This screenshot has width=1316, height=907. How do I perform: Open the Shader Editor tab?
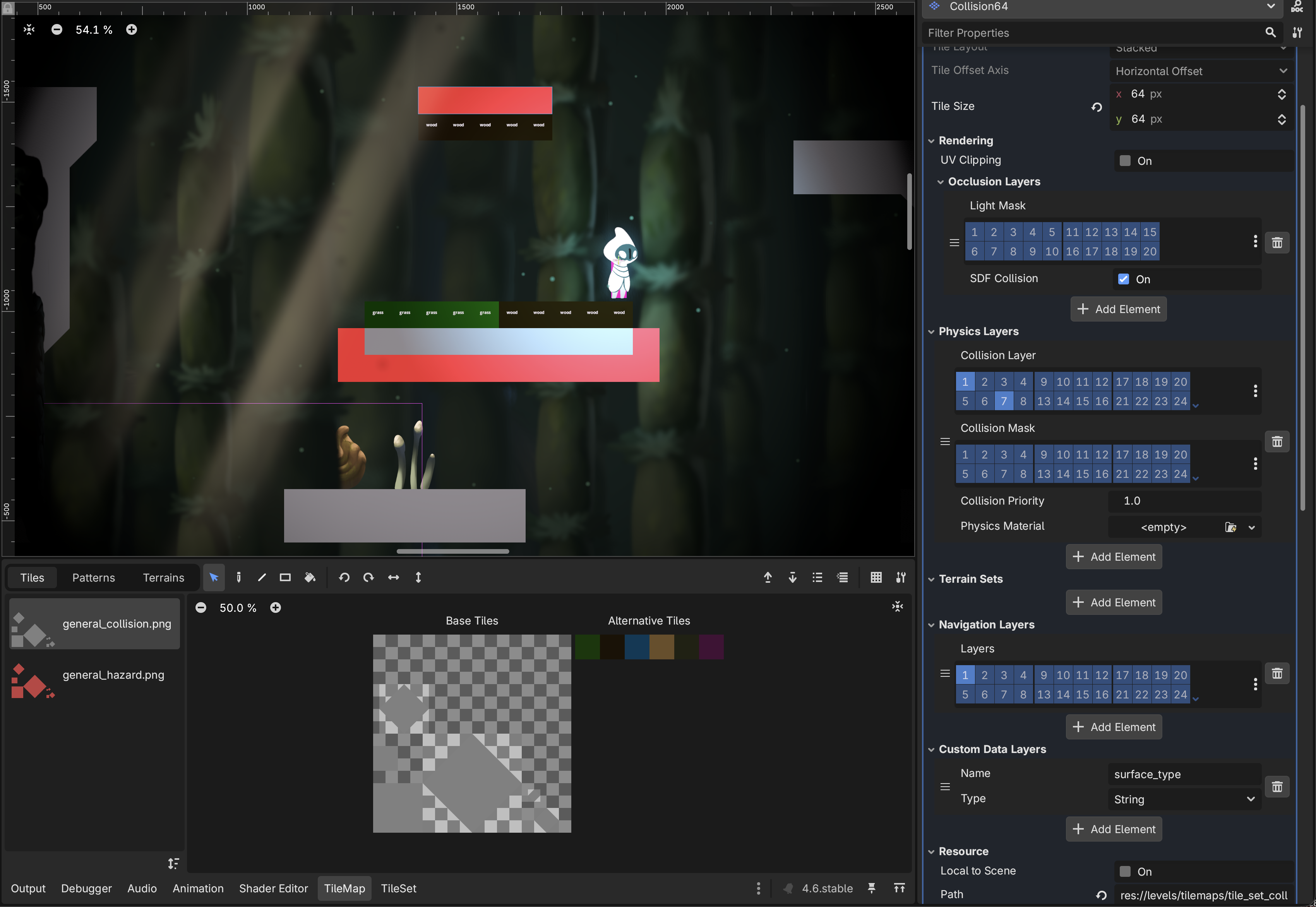pyautogui.click(x=273, y=888)
